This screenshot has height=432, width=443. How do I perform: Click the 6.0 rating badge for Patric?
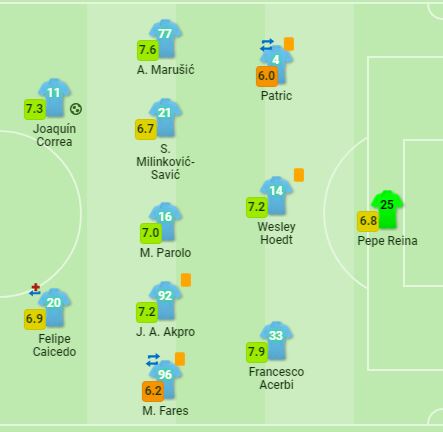click(267, 76)
